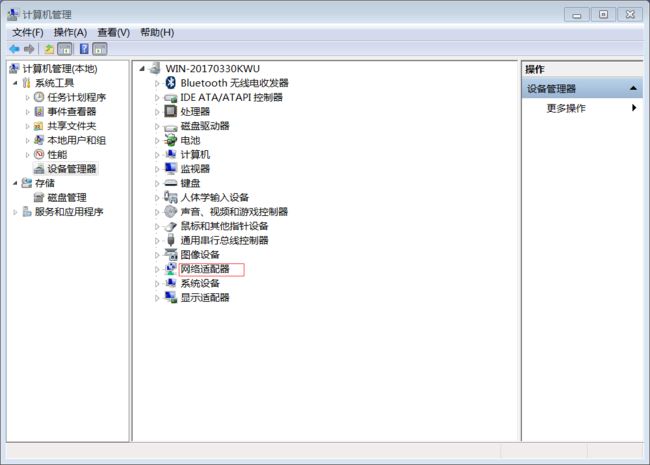Select the 图像设备 label
Image resolution: width=650 pixels, height=465 pixels.
(200, 254)
